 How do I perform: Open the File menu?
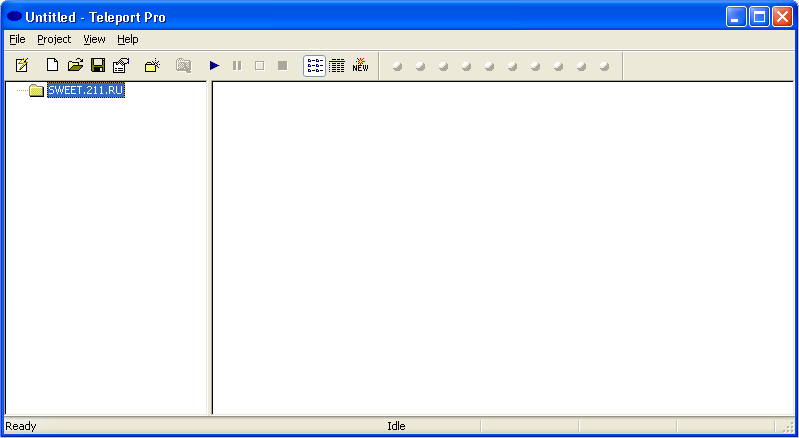click(x=17, y=39)
